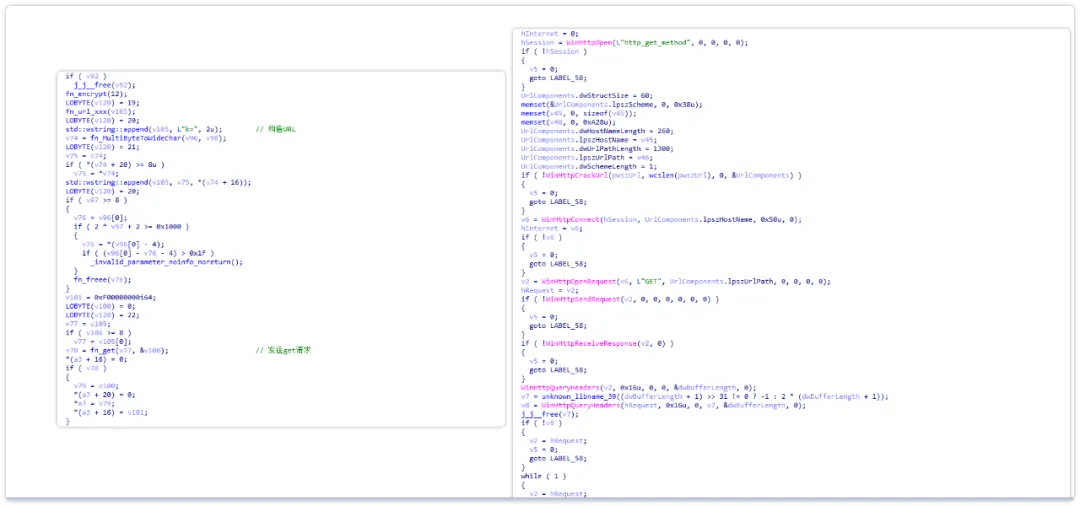The image size is (1080, 506).
Task: Select the memset 0xA28u line
Action: click(569, 123)
